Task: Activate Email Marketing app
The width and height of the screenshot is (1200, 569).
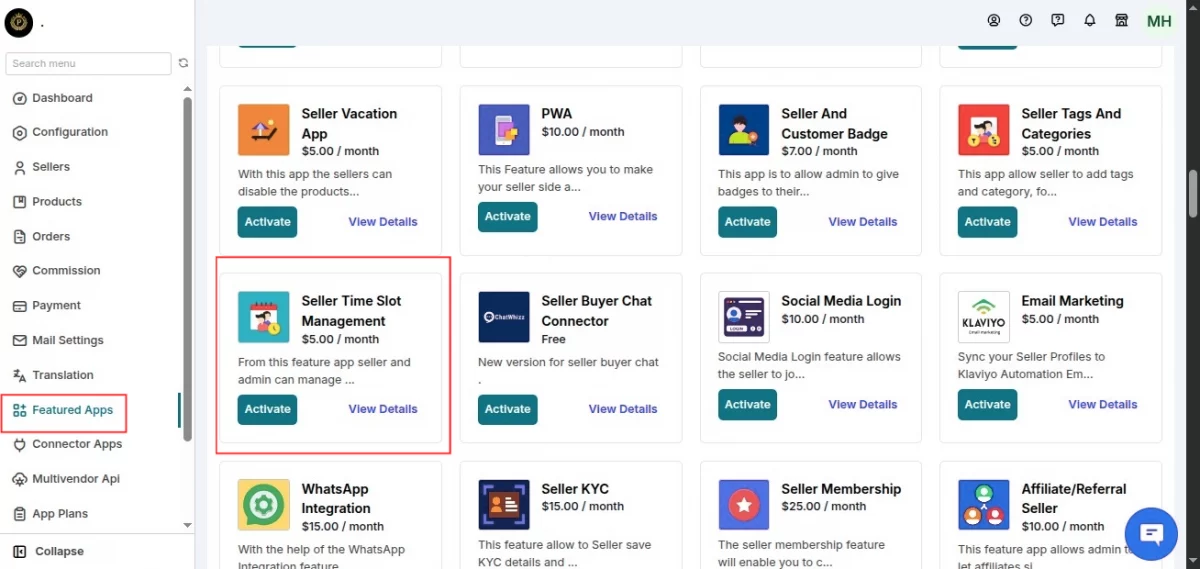Action: (987, 404)
